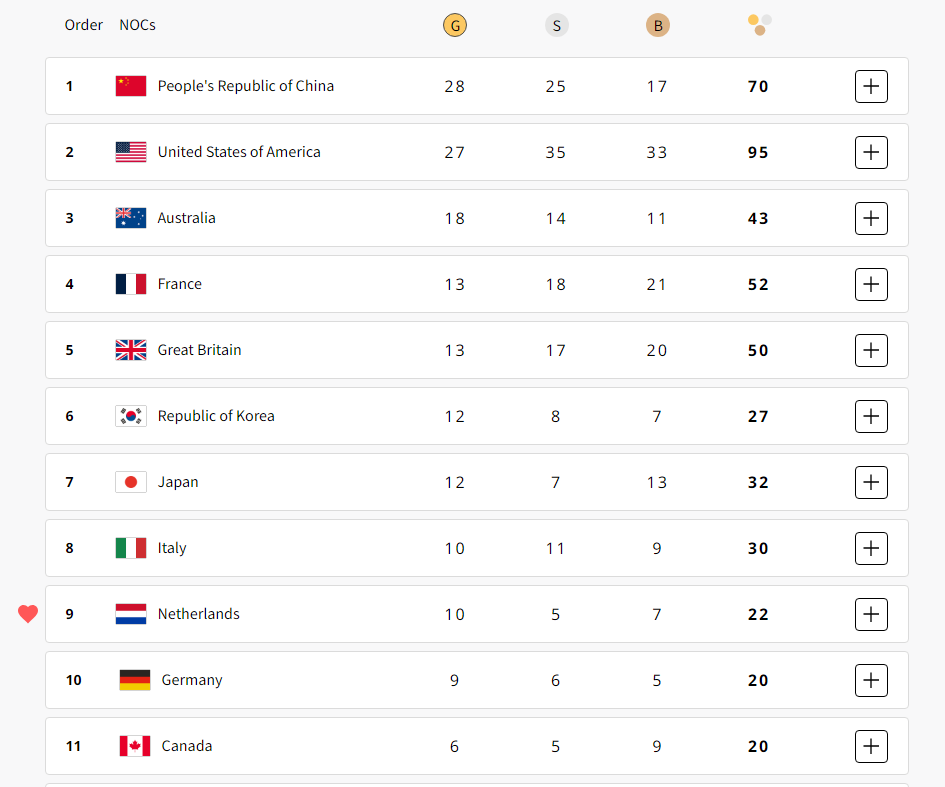Click the Great Britain flag icon

click(131, 350)
